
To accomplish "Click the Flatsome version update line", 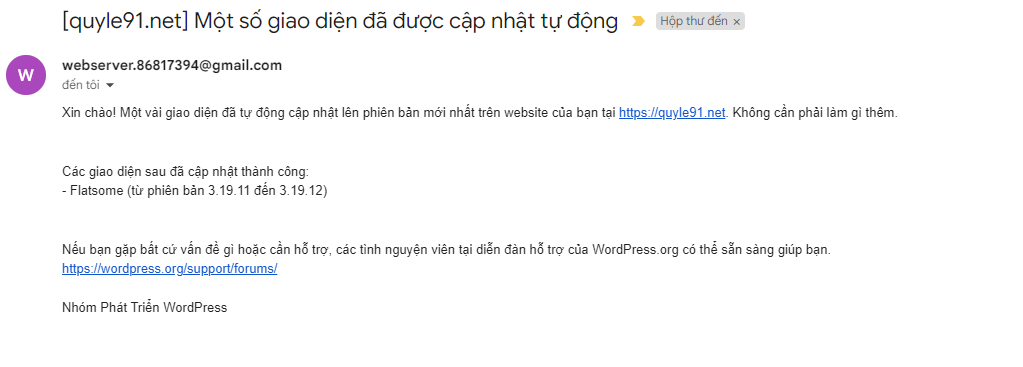I will (194, 192).
